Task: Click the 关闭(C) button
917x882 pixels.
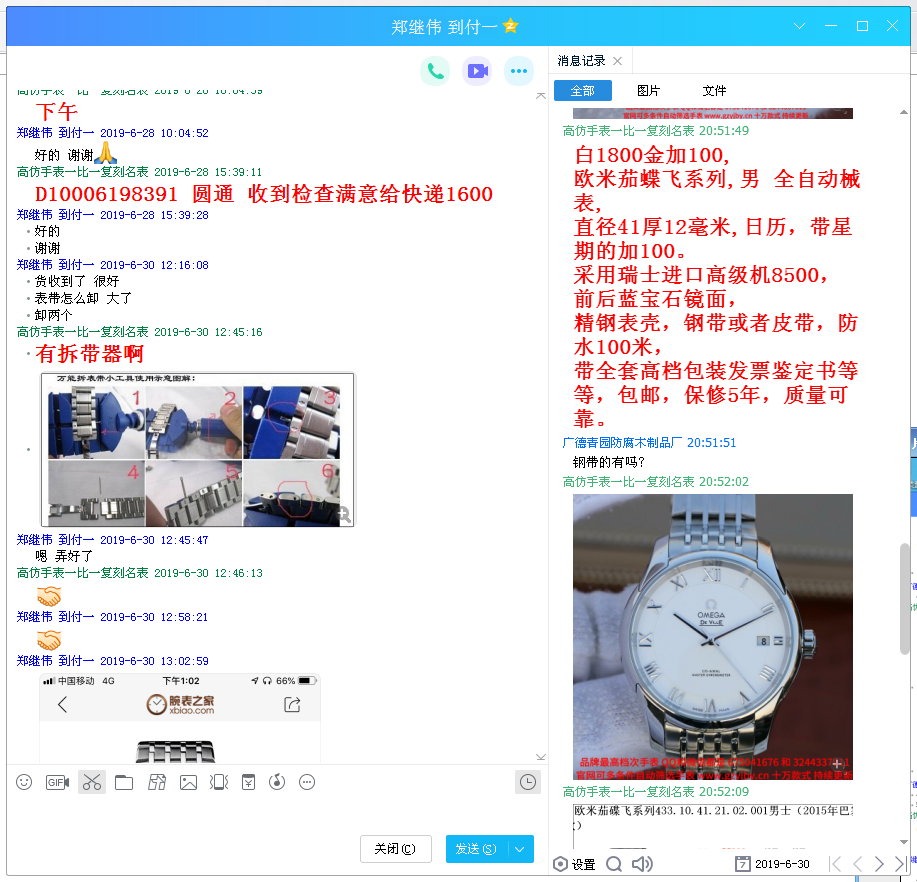Action: [395, 849]
